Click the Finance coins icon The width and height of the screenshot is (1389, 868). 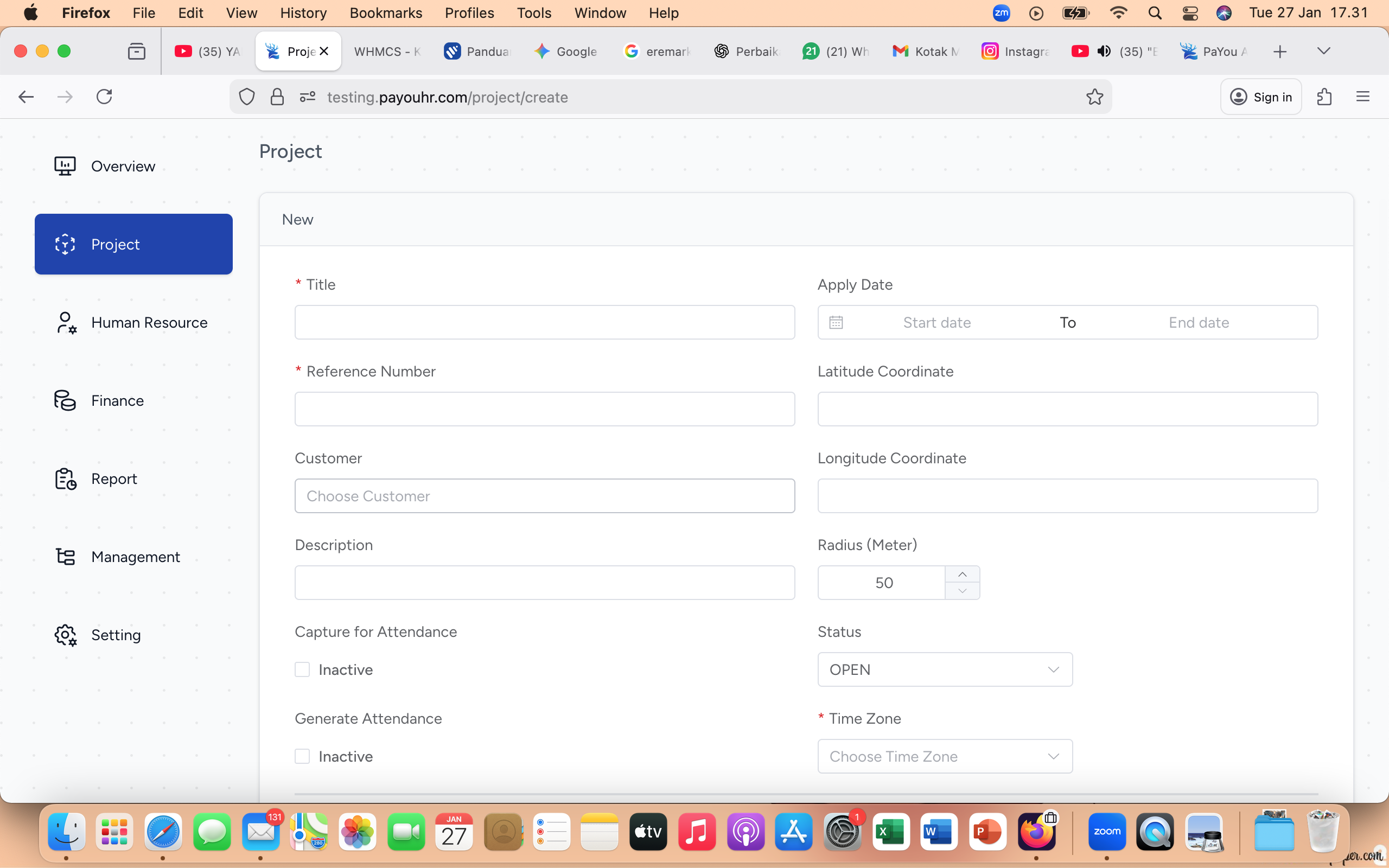[x=65, y=401]
